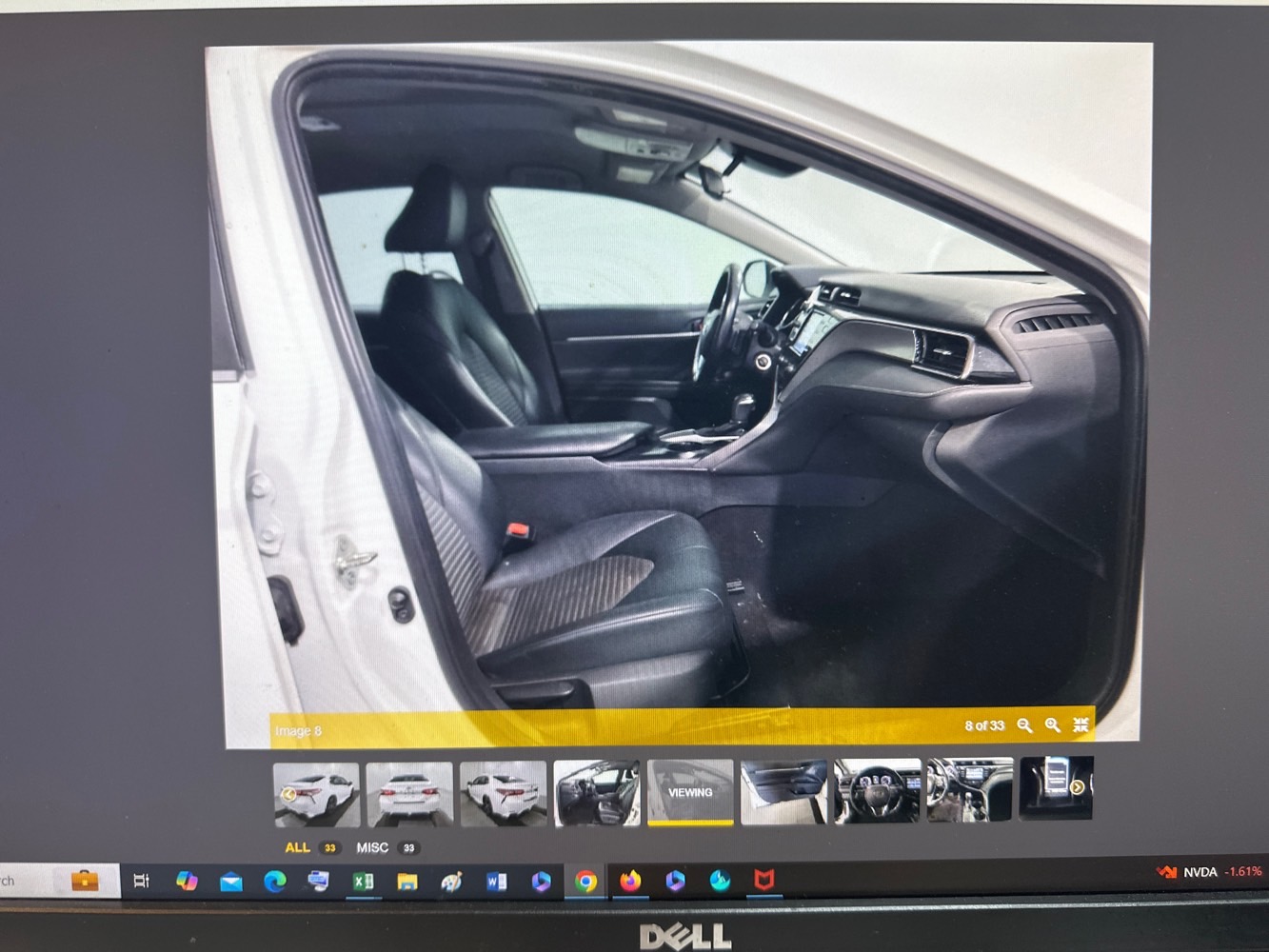Open the teal circular app icon on the taskbar
Viewport: 1269px width, 952px height.
click(720, 881)
